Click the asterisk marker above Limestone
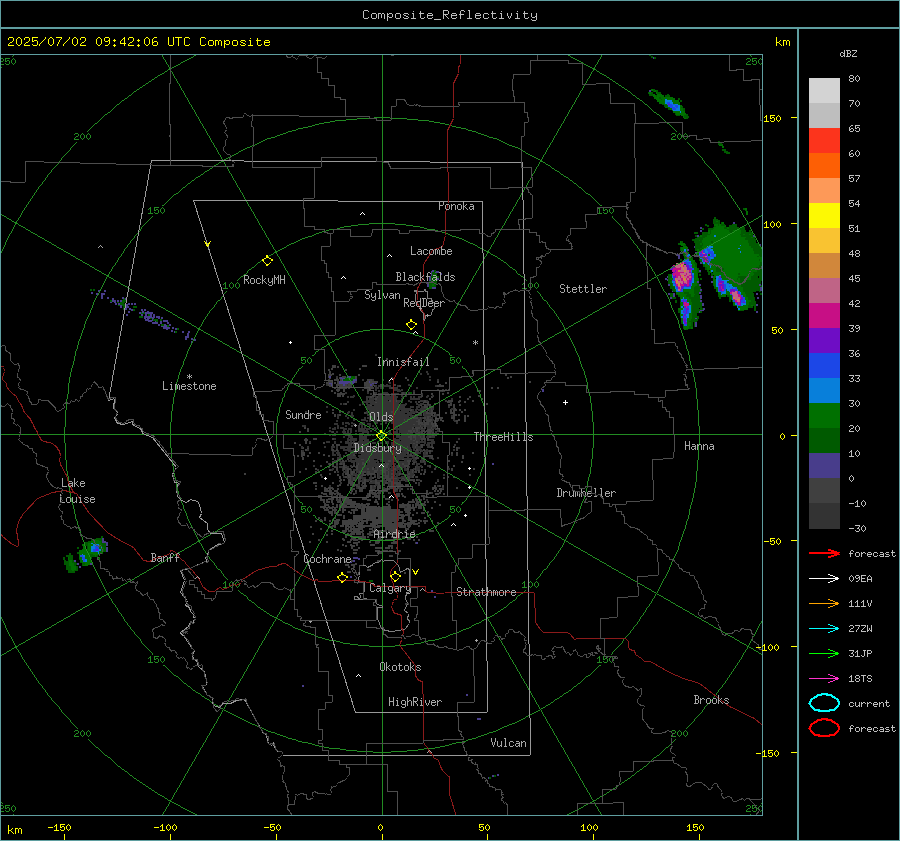Image resolution: width=900 pixels, height=841 pixels. 189,377
